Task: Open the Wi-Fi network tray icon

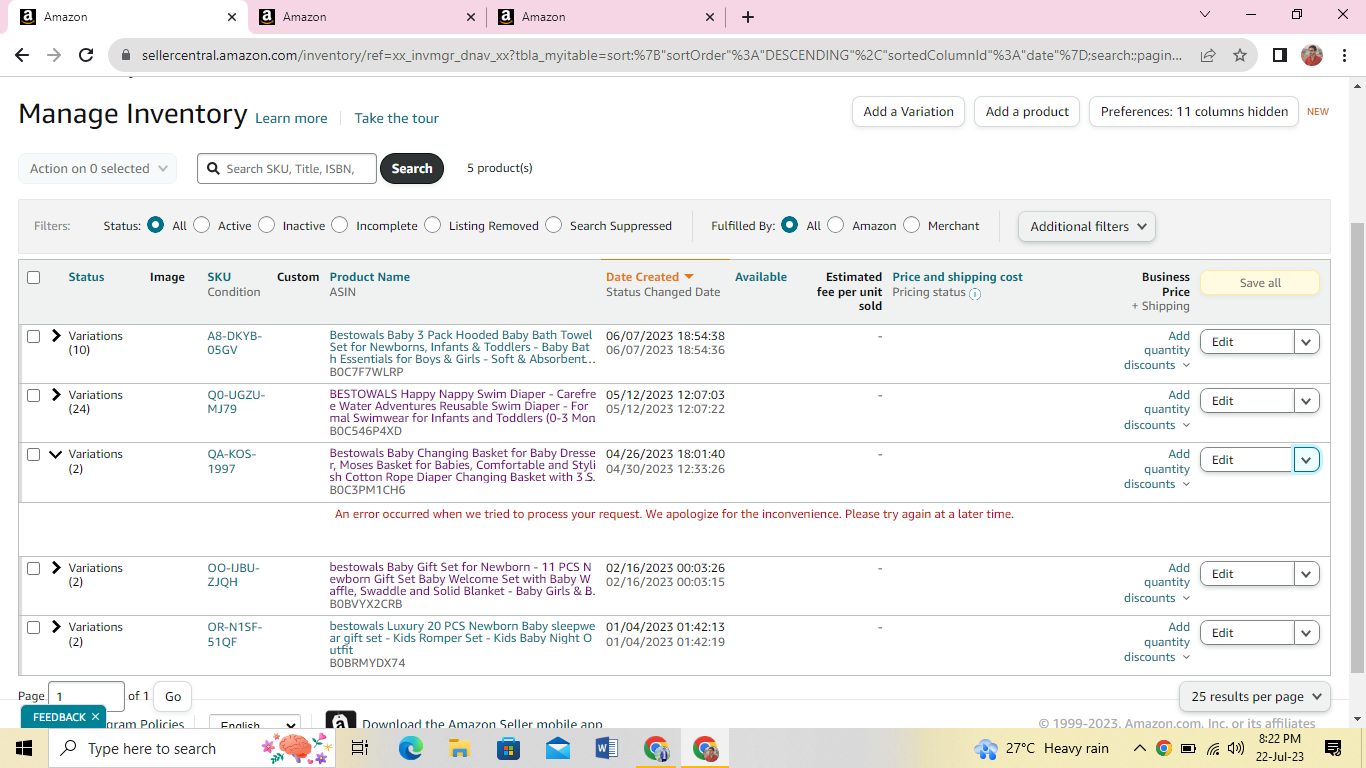Action: pos(1213,748)
